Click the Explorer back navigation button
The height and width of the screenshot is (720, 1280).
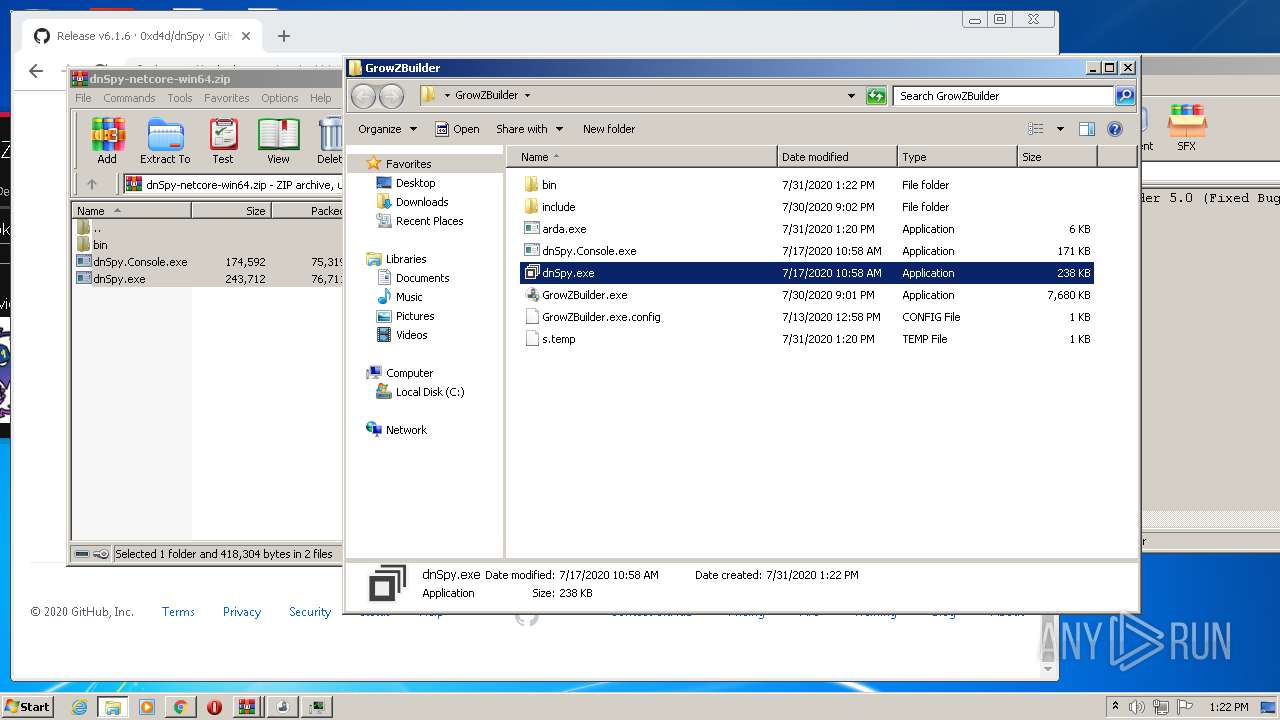coord(363,96)
